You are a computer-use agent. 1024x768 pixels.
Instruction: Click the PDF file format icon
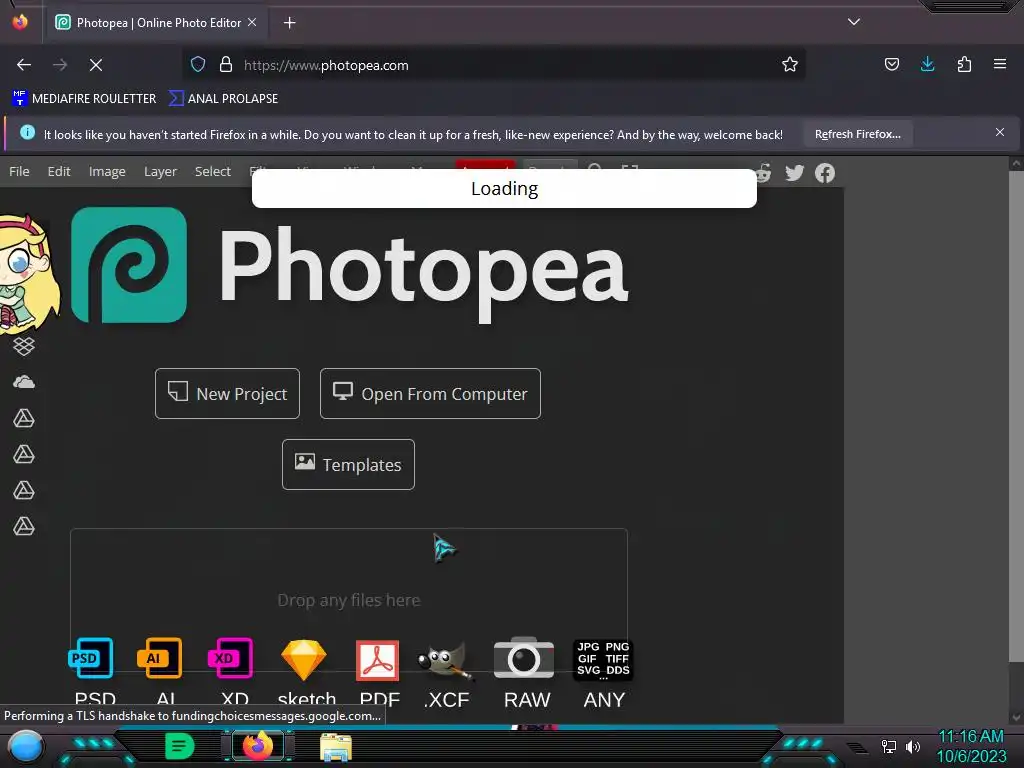(x=377, y=660)
